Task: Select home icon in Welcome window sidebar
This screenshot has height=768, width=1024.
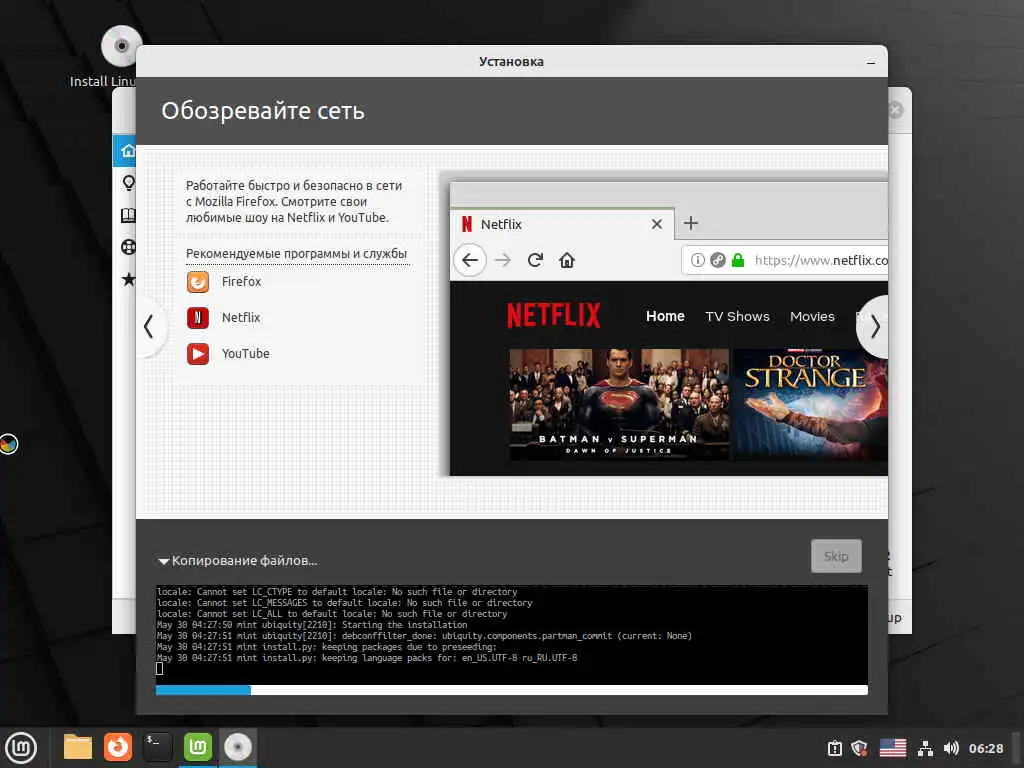Action: [126, 151]
